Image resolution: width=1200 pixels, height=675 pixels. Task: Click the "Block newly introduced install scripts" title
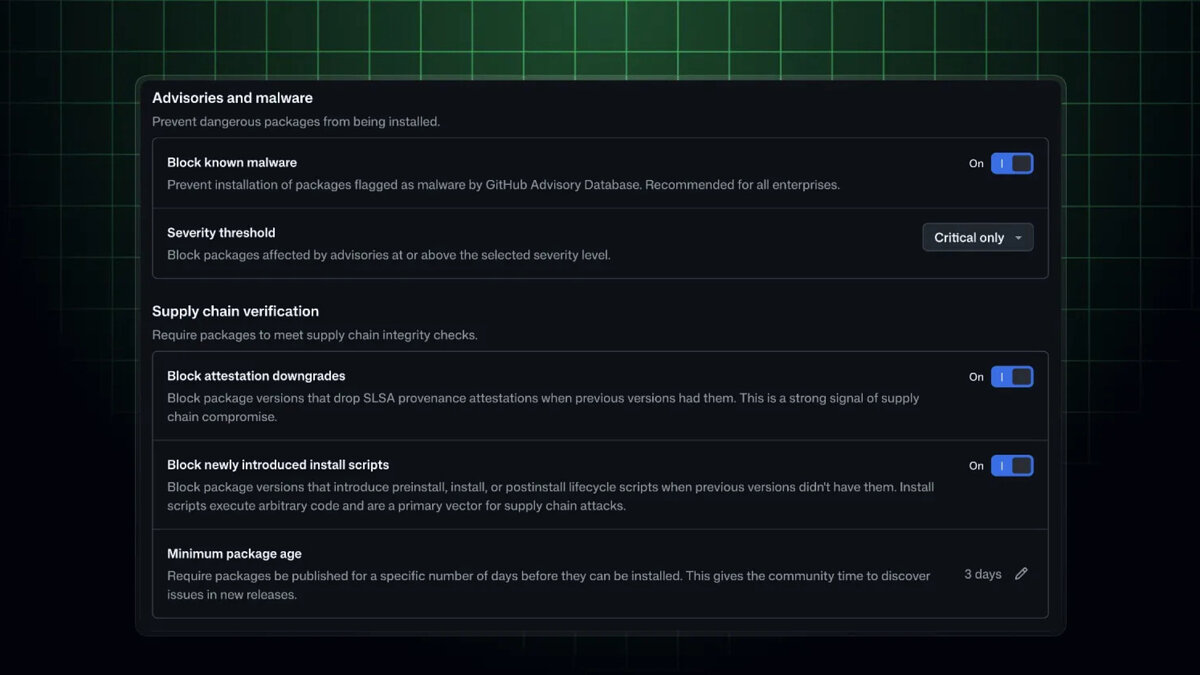278,465
